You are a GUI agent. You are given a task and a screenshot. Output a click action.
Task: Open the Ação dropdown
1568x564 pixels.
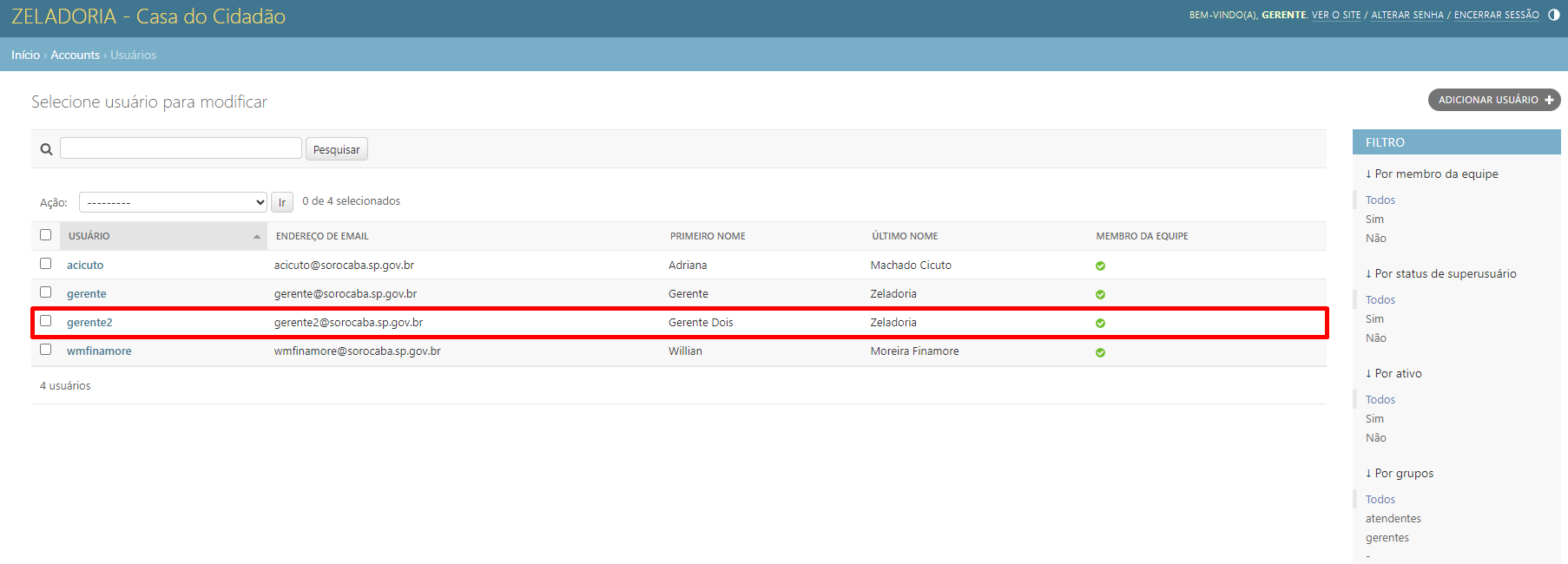point(173,202)
